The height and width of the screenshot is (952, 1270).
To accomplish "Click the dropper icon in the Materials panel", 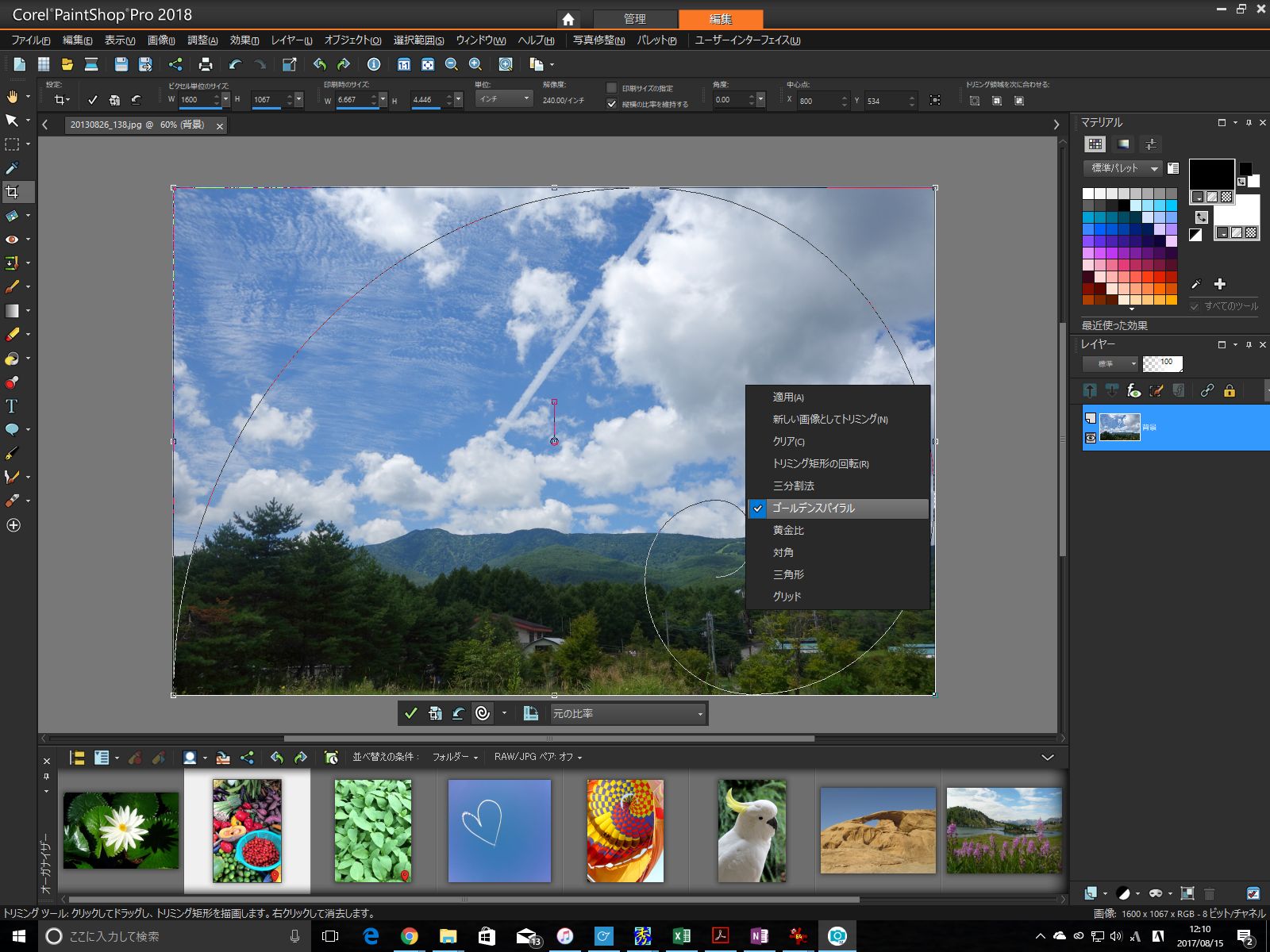I will [1196, 284].
